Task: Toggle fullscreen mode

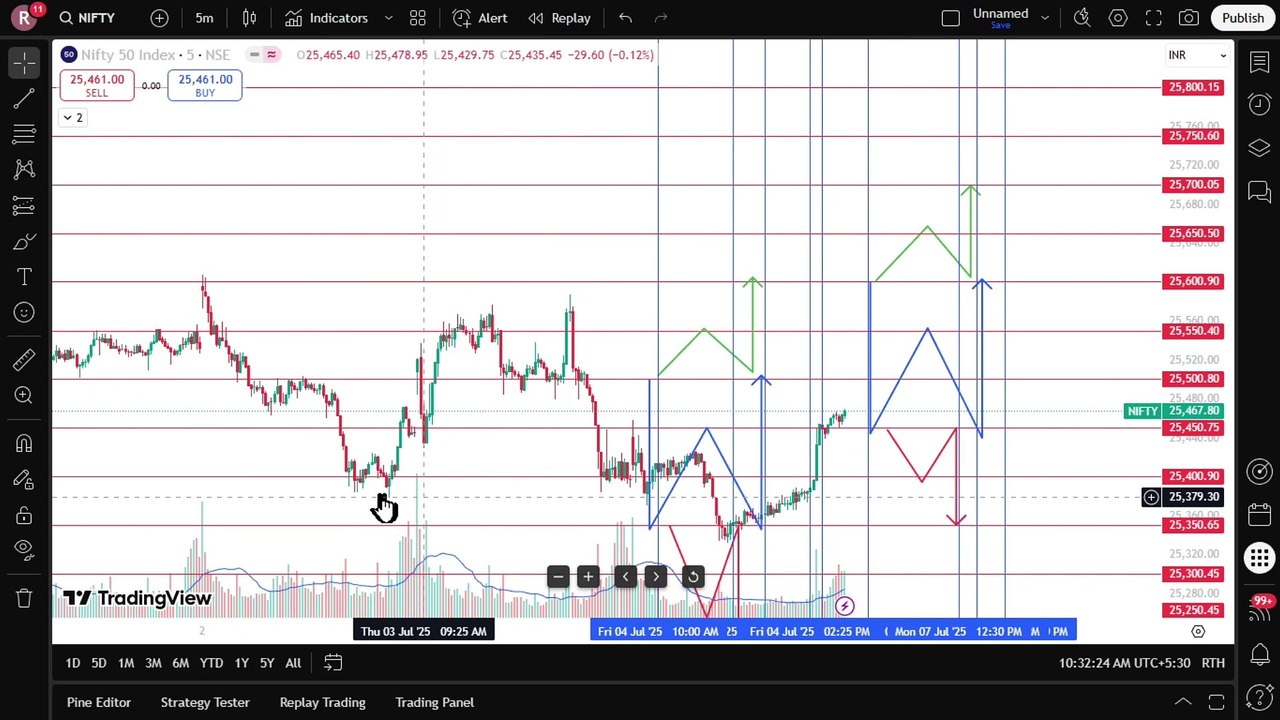Action: point(1153,18)
